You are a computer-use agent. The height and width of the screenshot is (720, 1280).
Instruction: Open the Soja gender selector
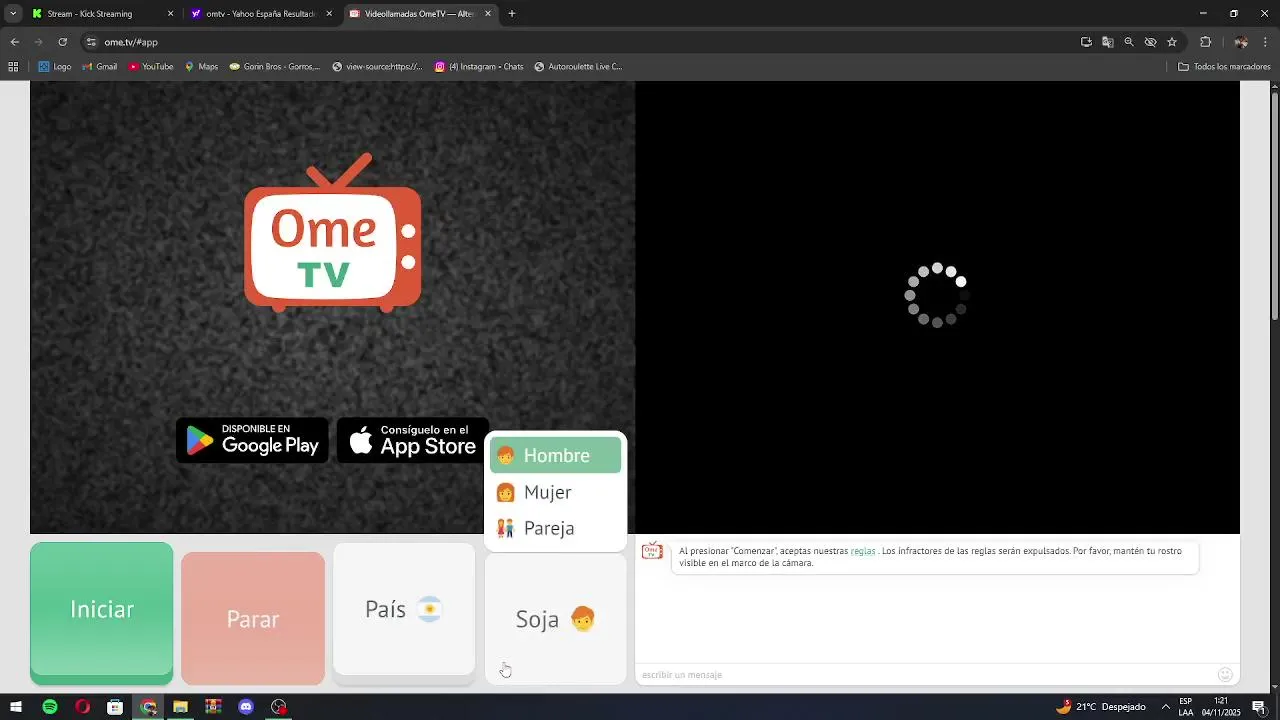[556, 619]
